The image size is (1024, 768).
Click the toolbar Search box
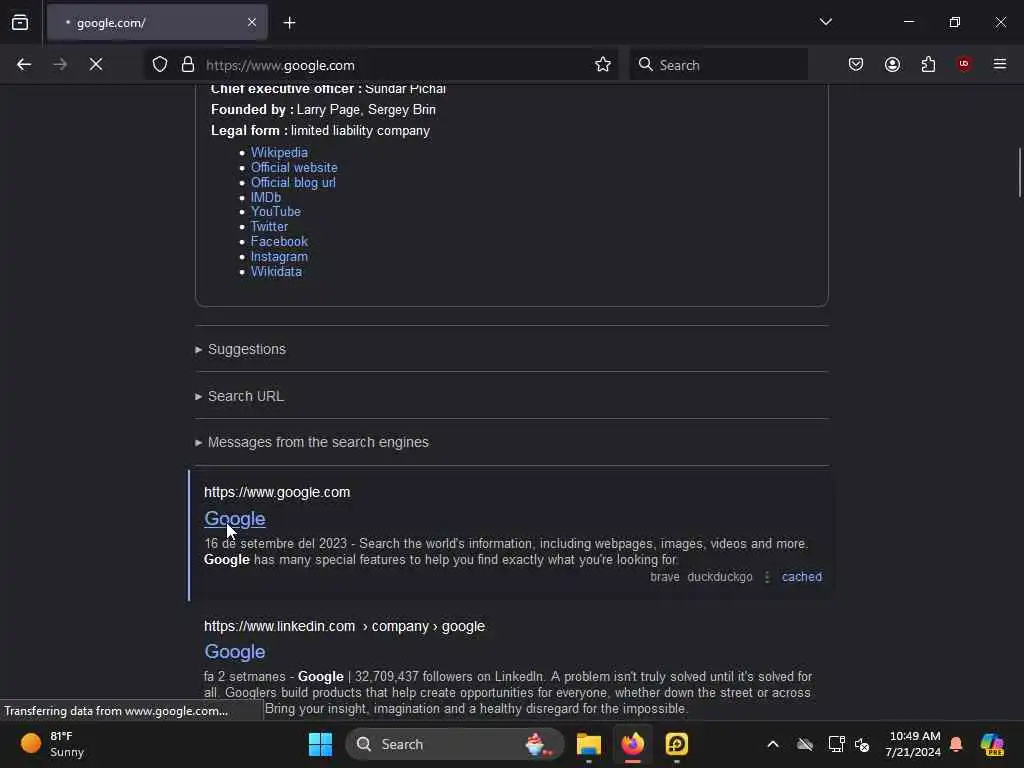(x=719, y=65)
